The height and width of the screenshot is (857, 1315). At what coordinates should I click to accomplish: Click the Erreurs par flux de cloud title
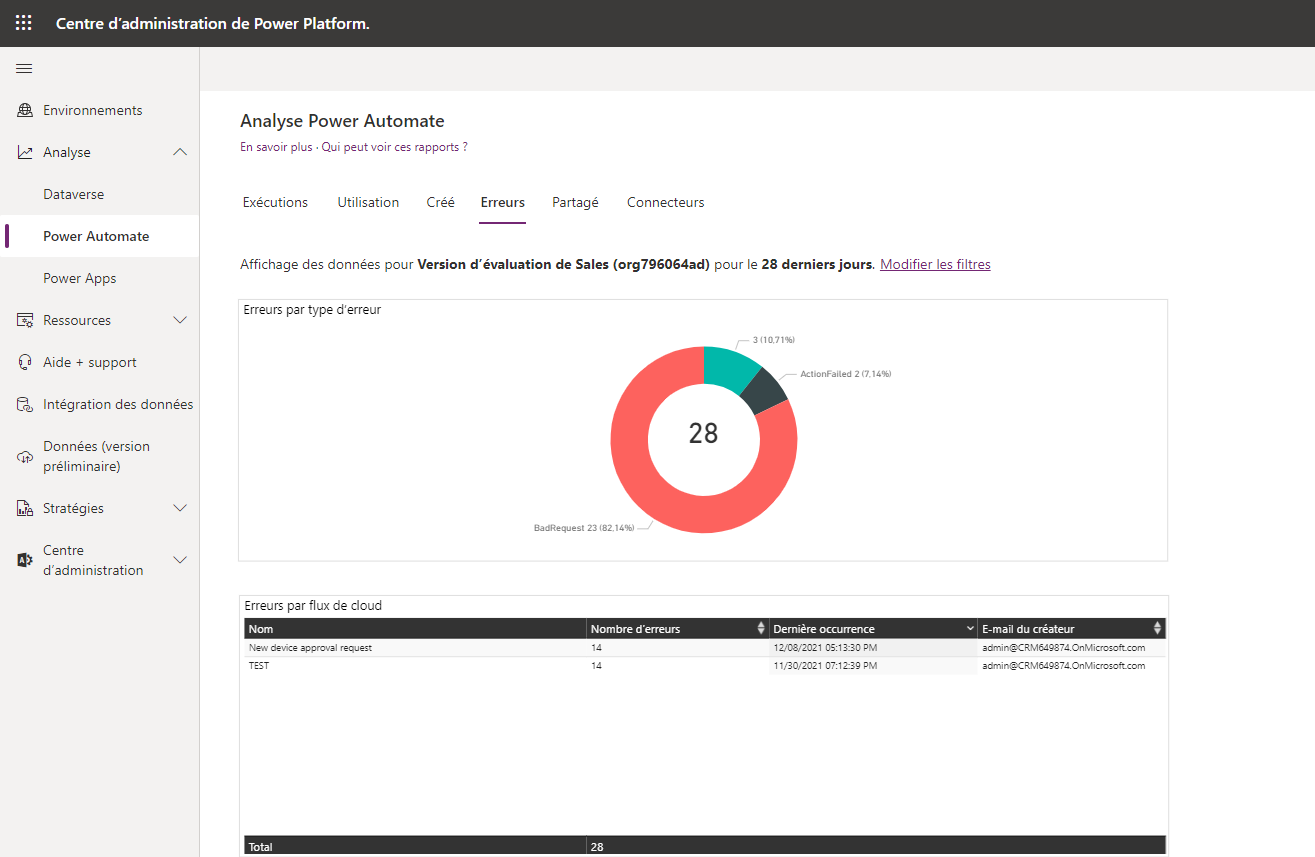pos(313,606)
